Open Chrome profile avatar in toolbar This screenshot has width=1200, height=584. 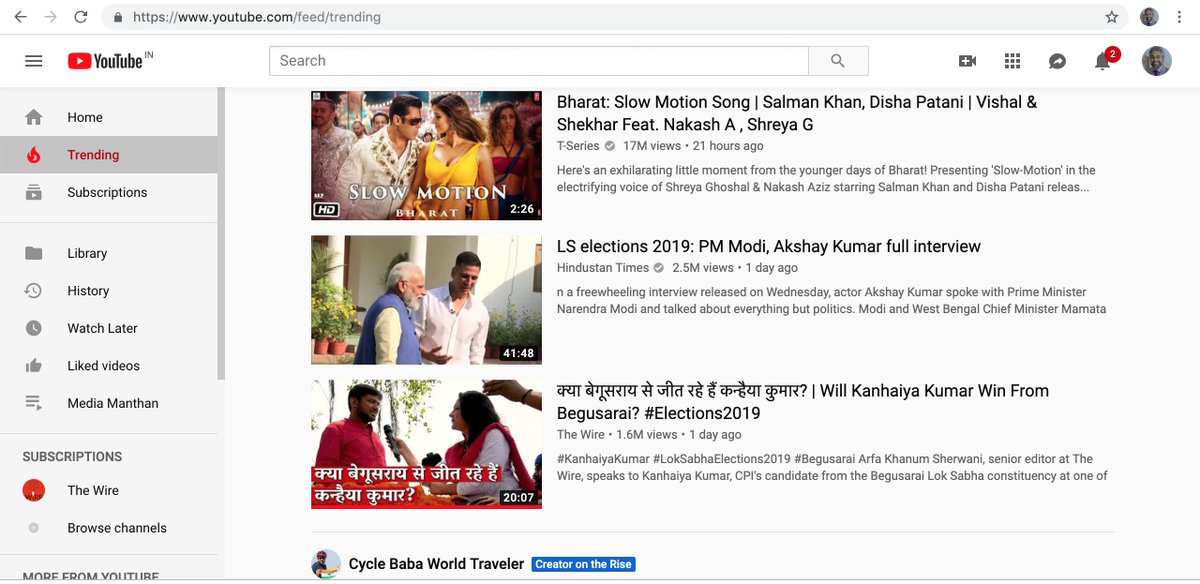pos(1150,17)
